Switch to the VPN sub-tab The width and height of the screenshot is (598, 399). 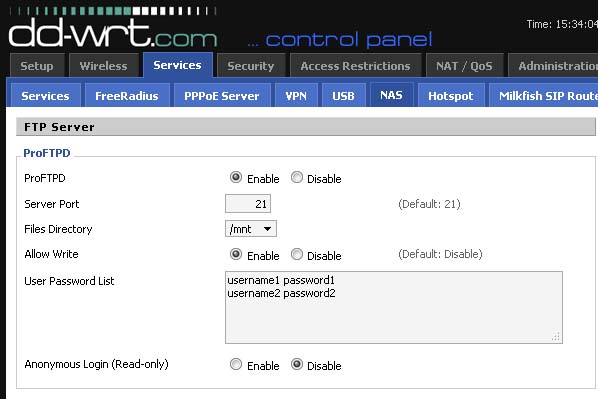(x=296, y=95)
